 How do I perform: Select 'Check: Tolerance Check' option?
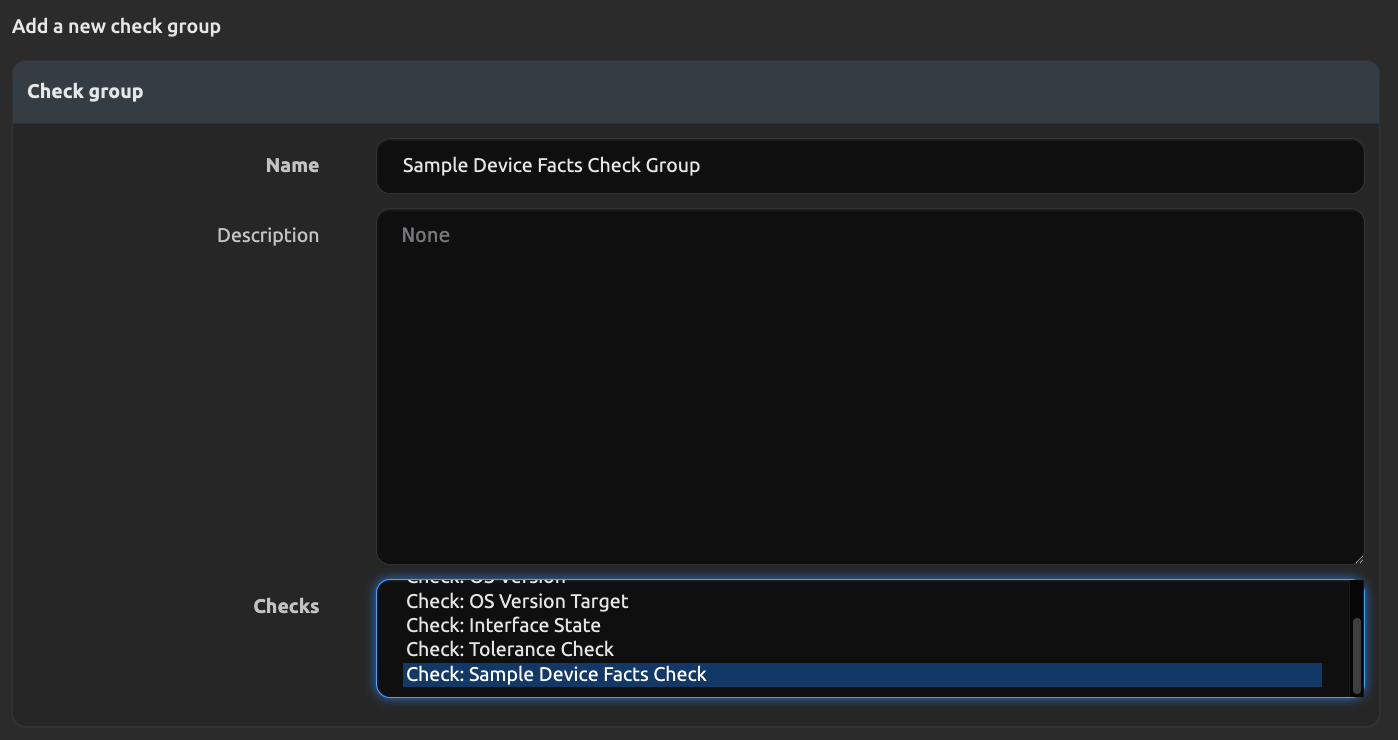coord(510,650)
